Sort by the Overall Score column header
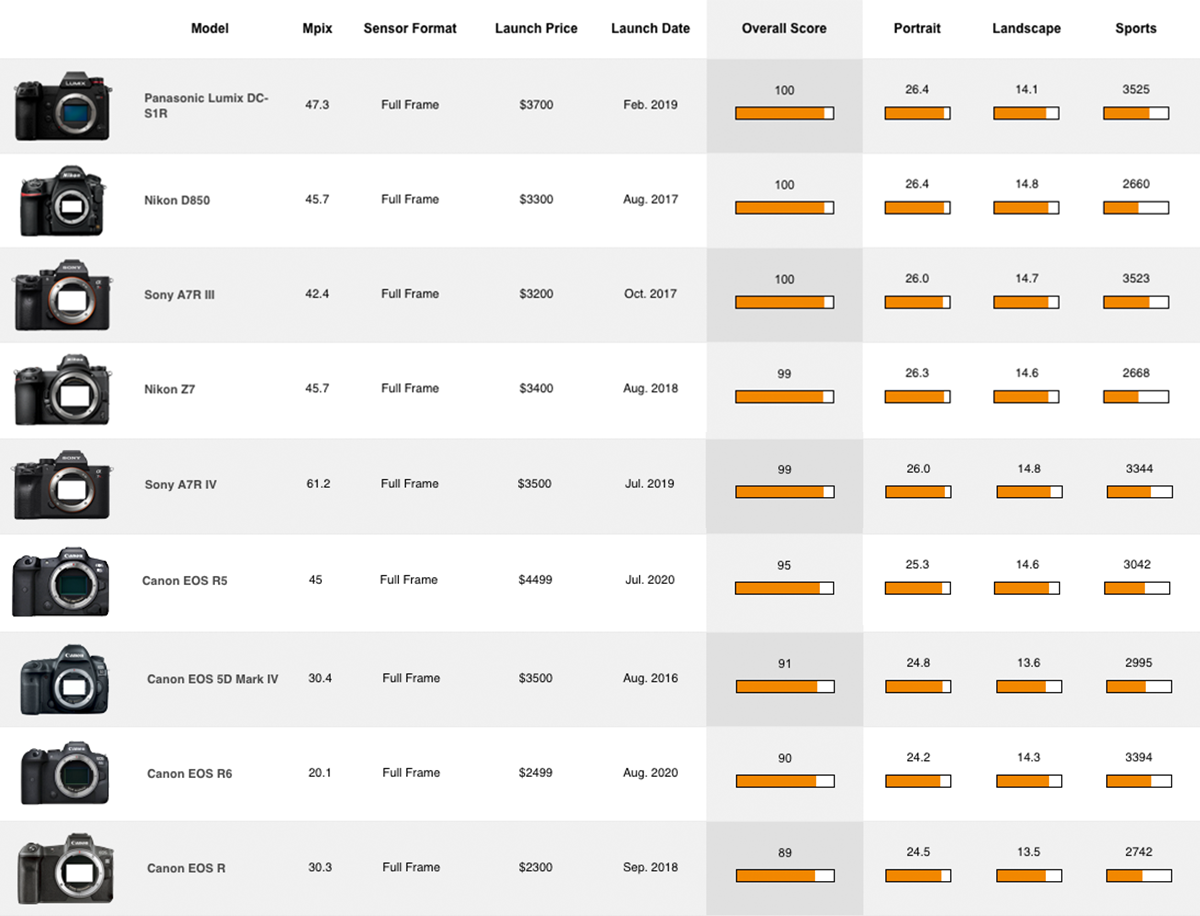1200x916 pixels. point(784,29)
